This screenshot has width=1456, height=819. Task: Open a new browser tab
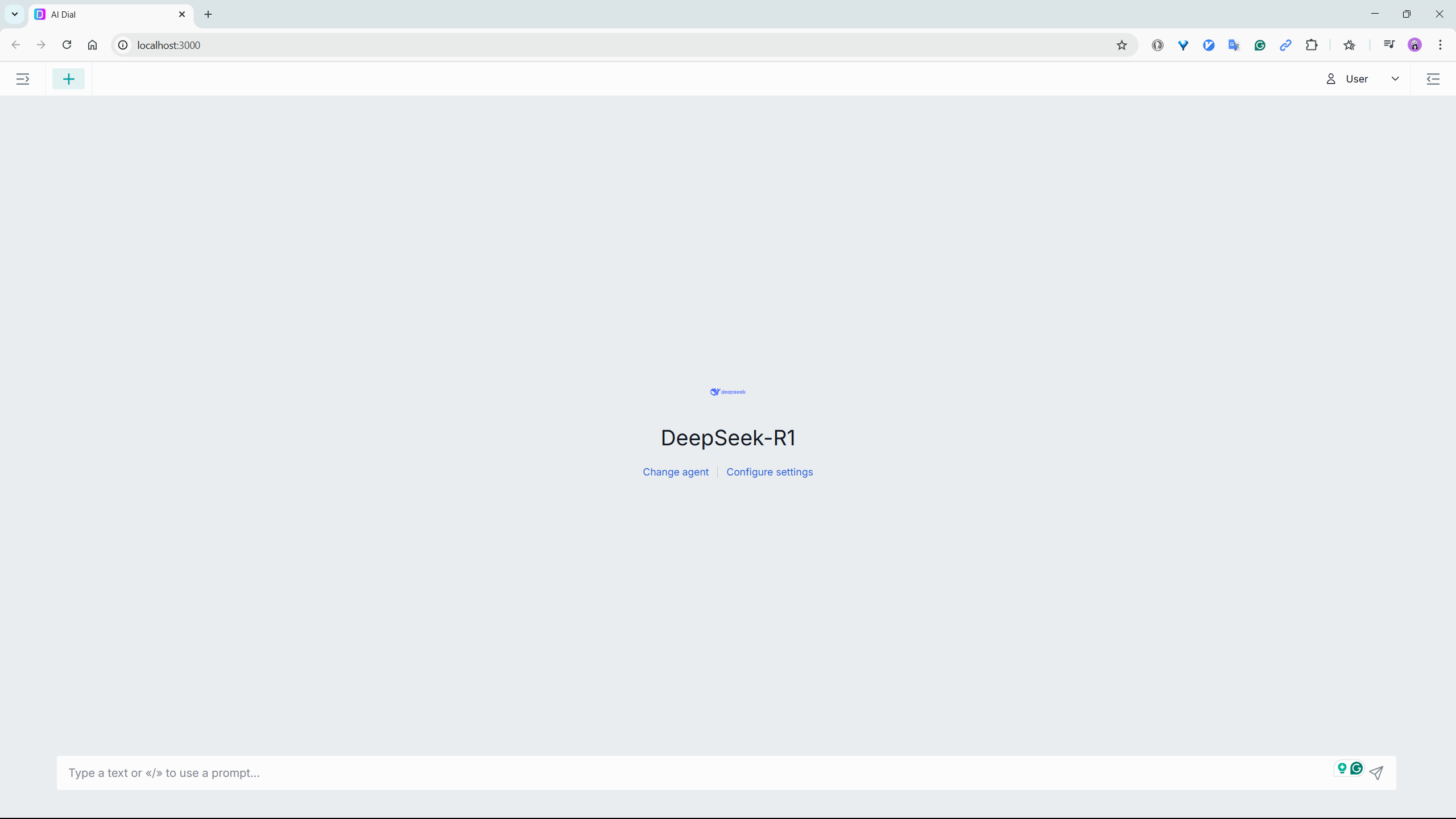coord(208,14)
